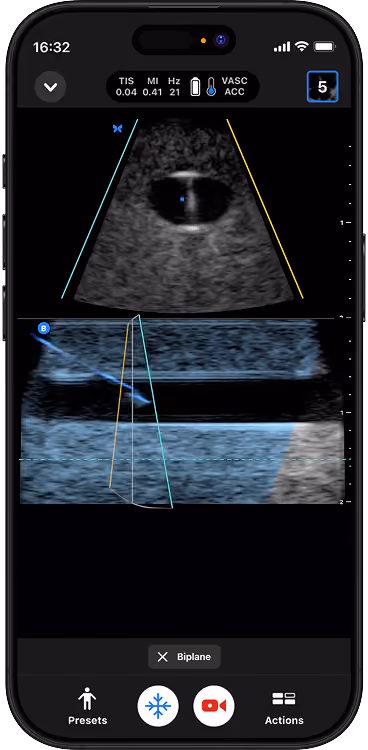Screen dimensions: 368x750
Task: Tap the MI 0.41 readout
Action: tap(152, 87)
